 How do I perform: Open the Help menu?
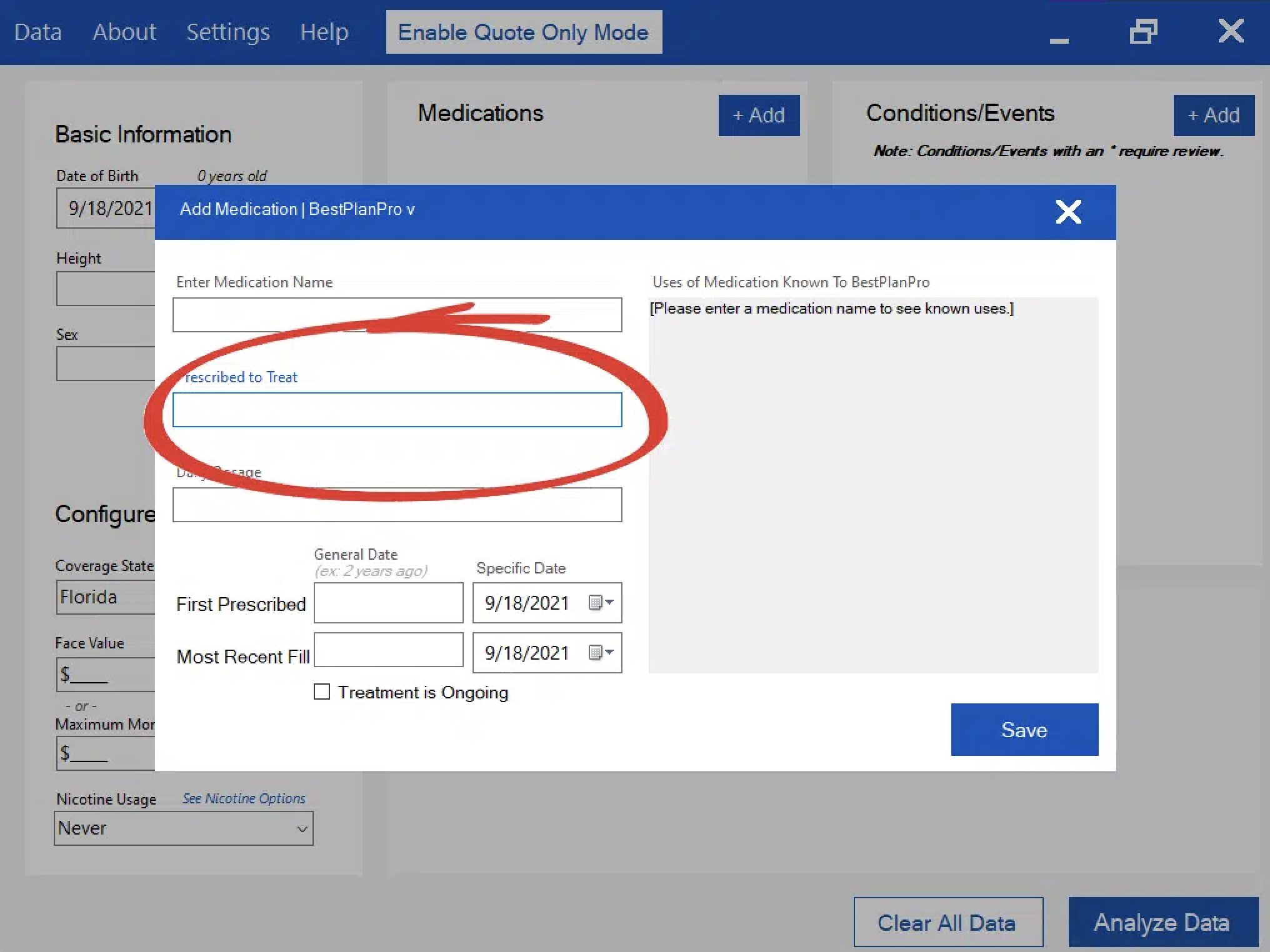click(324, 32)
